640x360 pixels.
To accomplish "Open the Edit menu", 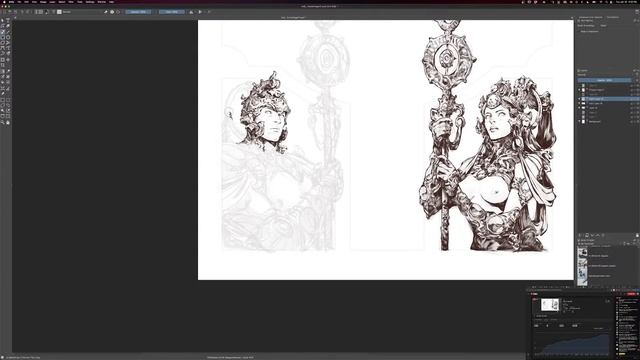I will click(x=26, y=2).
